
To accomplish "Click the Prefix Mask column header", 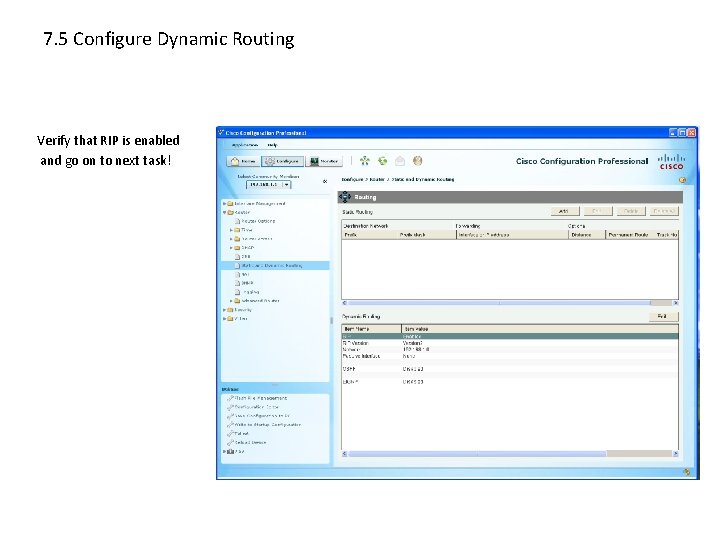I will pyautogui.click(x=427, y=235).
